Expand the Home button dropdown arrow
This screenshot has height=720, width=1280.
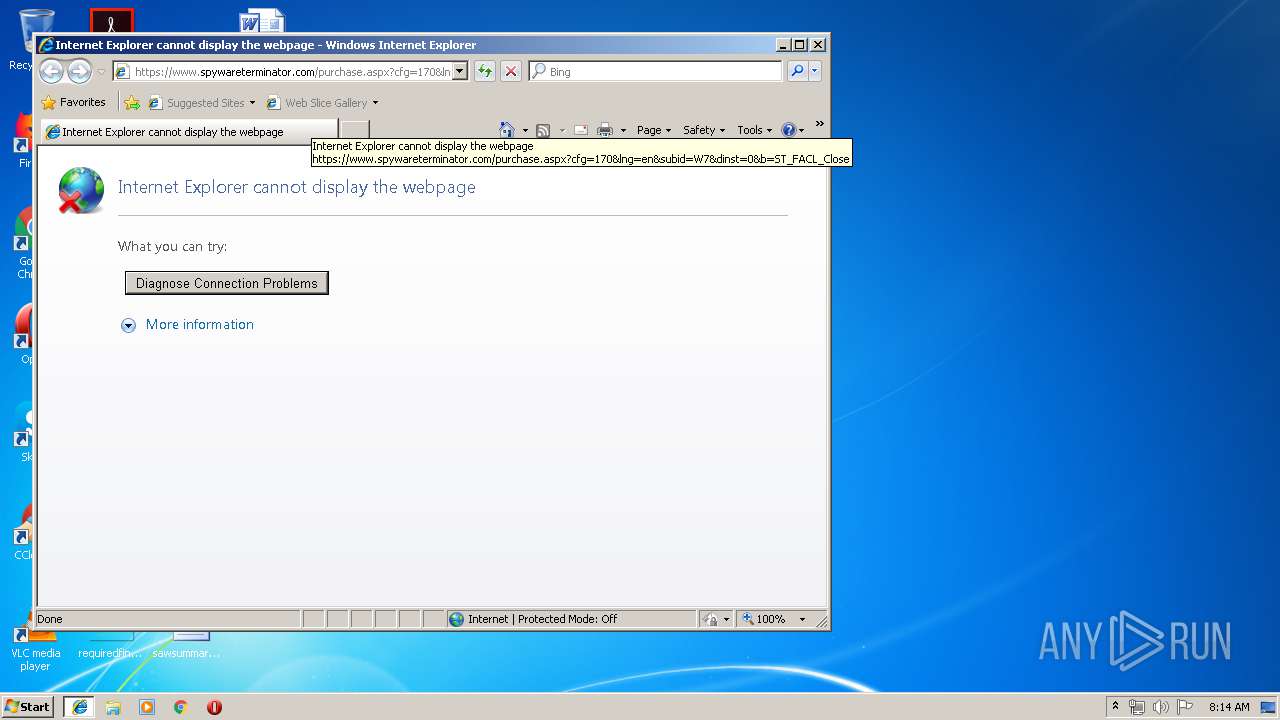coord(525,130)
